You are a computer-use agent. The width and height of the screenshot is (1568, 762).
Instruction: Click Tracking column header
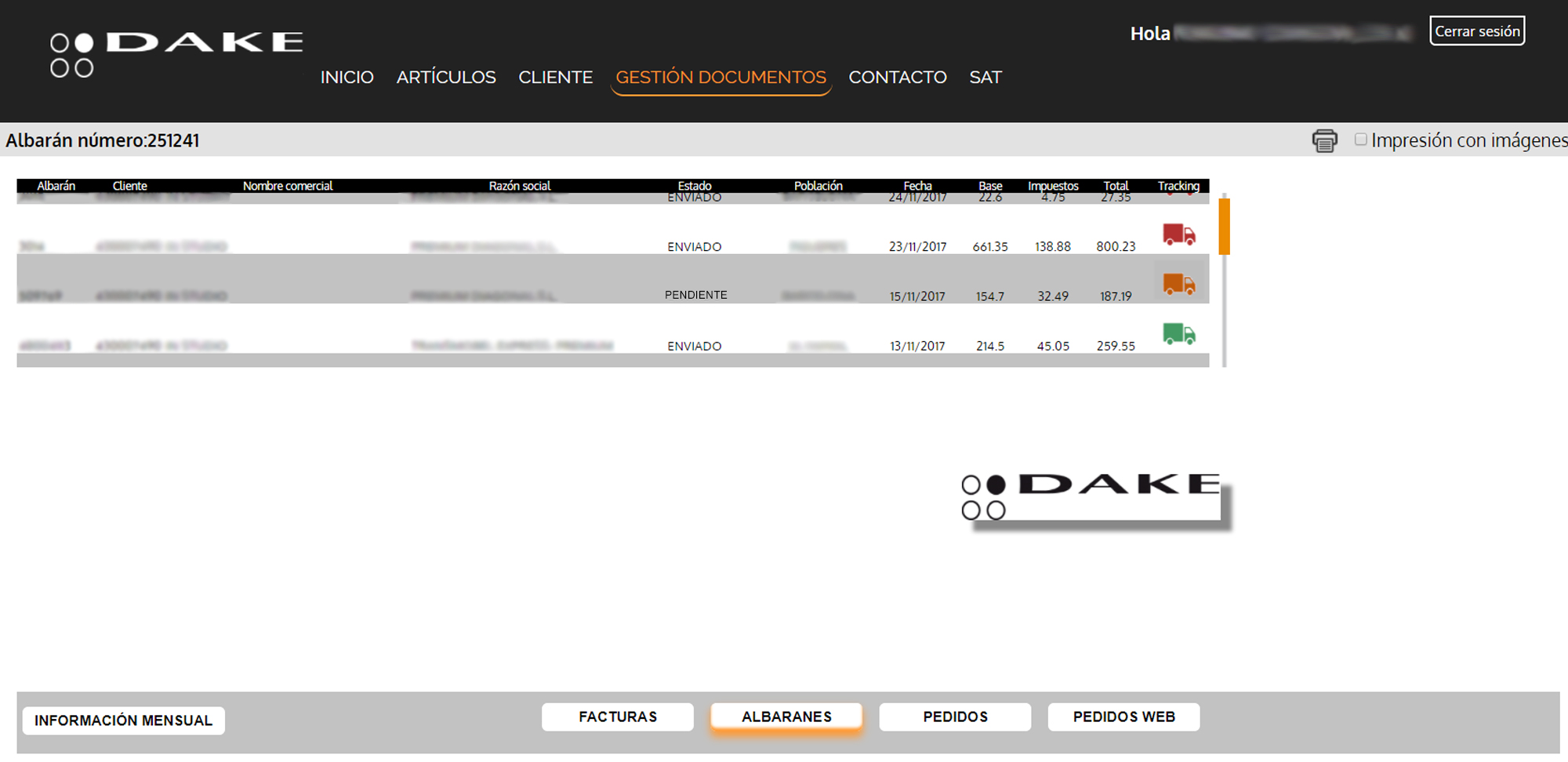(x=1178, y=186)
